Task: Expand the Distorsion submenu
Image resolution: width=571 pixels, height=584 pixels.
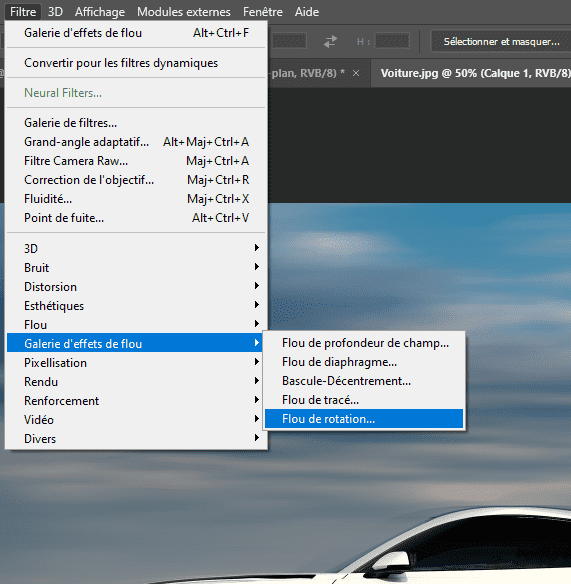Action: 136,286
